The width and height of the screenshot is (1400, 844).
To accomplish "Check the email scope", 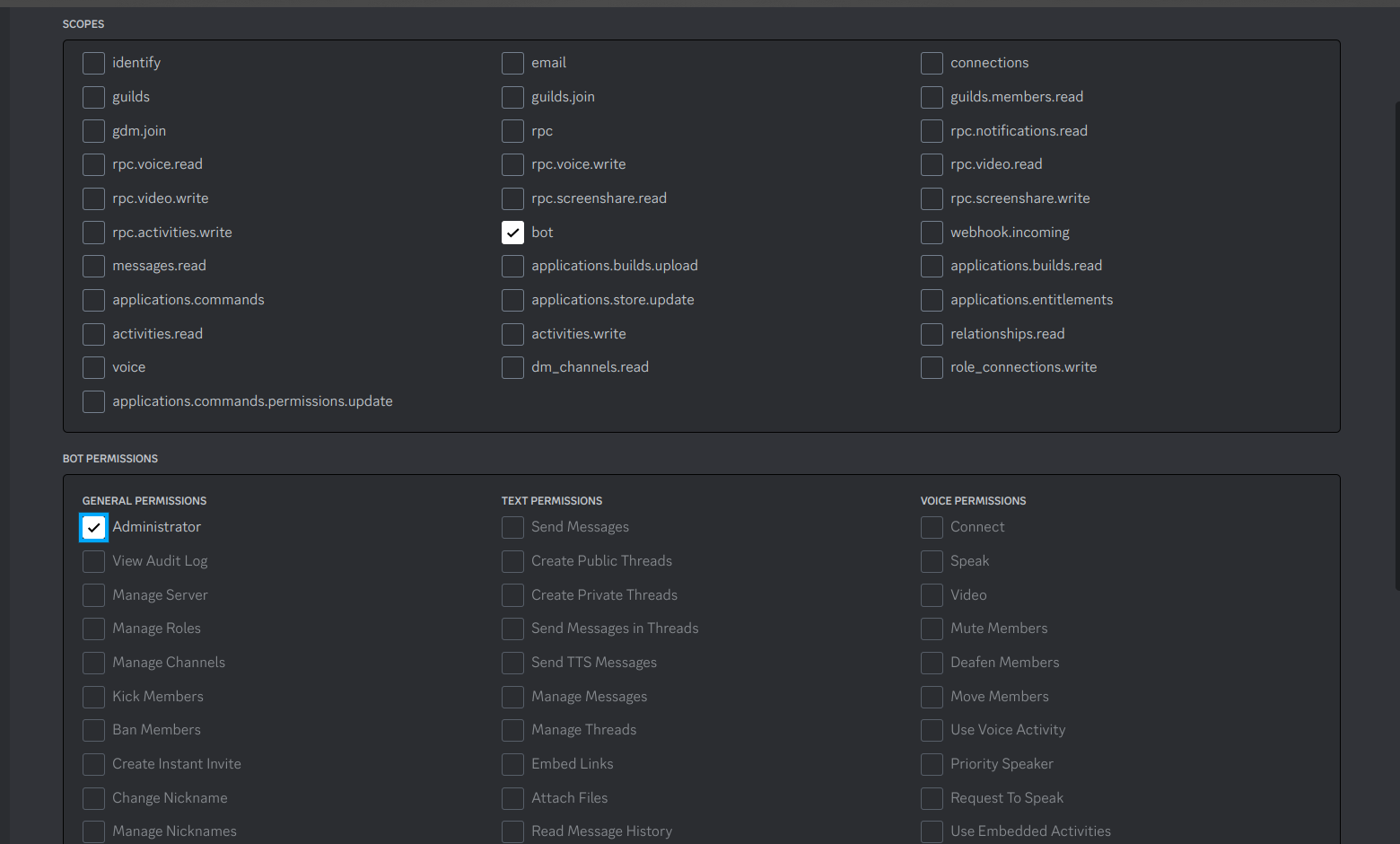I will pos(512,63).
